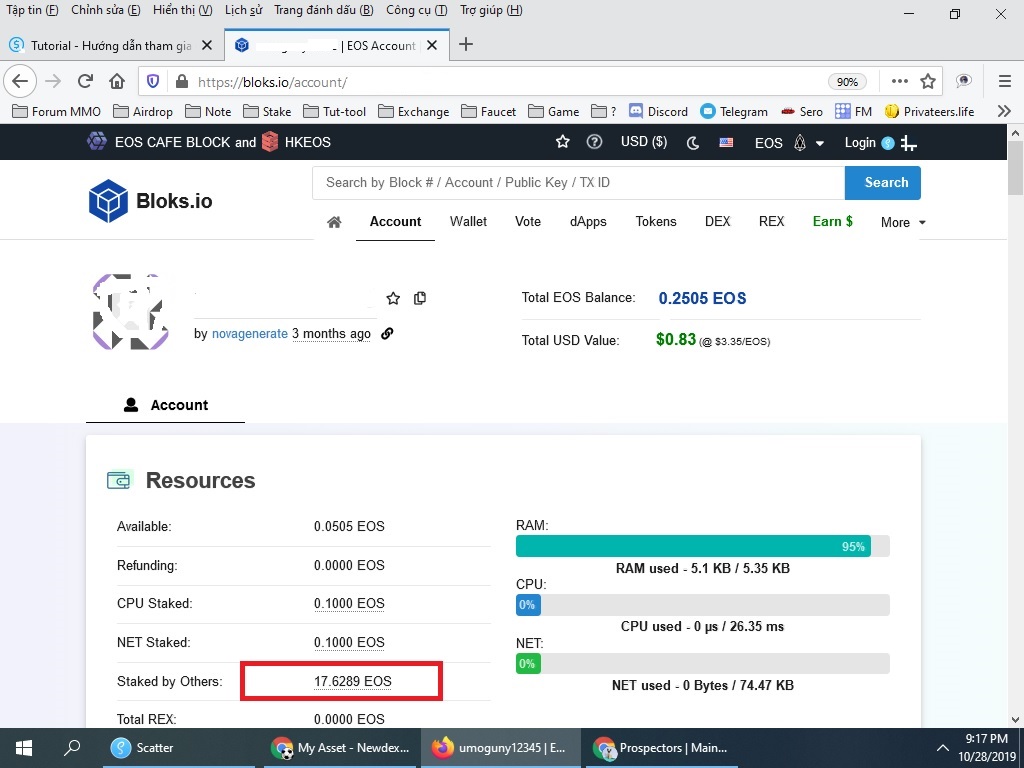Open the Wallet tab
Viewport: 1024px width, 768px height.
tap(468, 221)
